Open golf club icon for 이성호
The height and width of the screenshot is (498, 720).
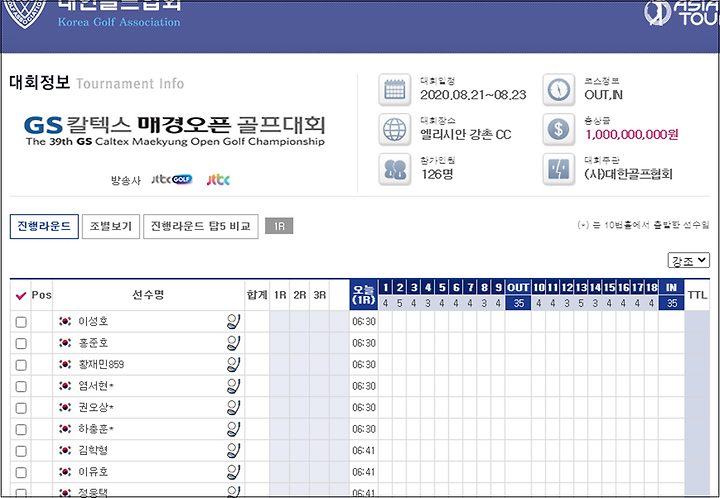(233, 321)
